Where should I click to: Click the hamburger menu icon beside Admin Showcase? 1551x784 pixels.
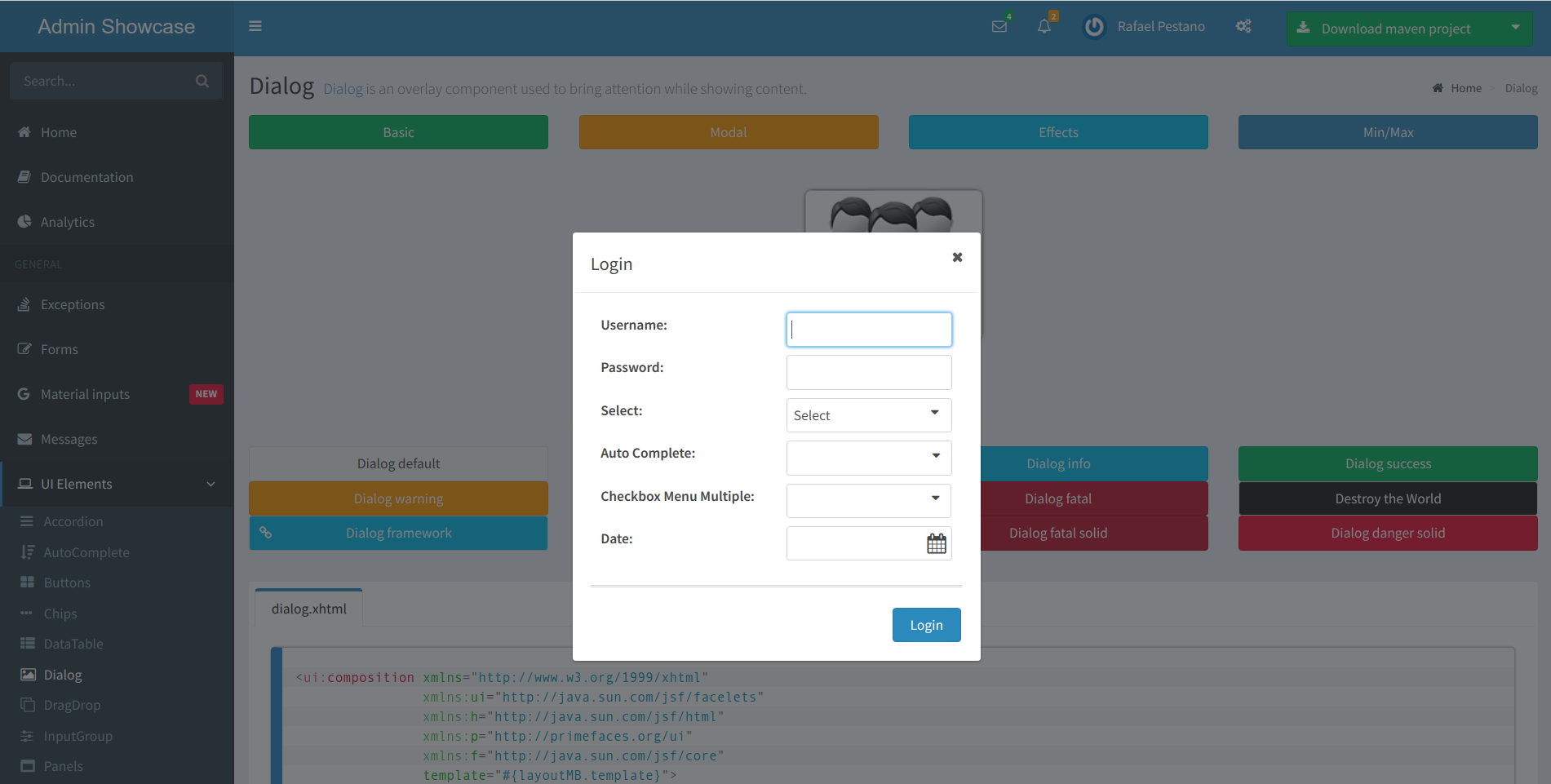pos(255,25)
